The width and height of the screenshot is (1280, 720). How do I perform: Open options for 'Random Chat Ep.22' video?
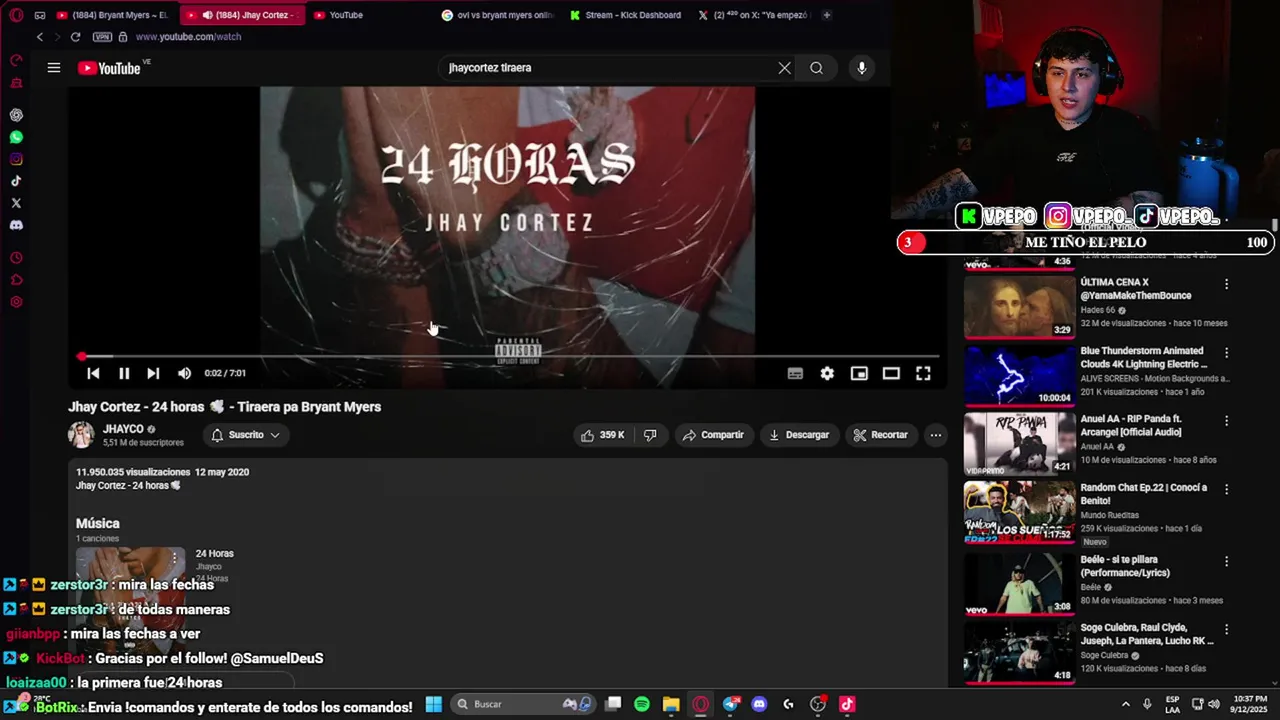coord(1226,489)
